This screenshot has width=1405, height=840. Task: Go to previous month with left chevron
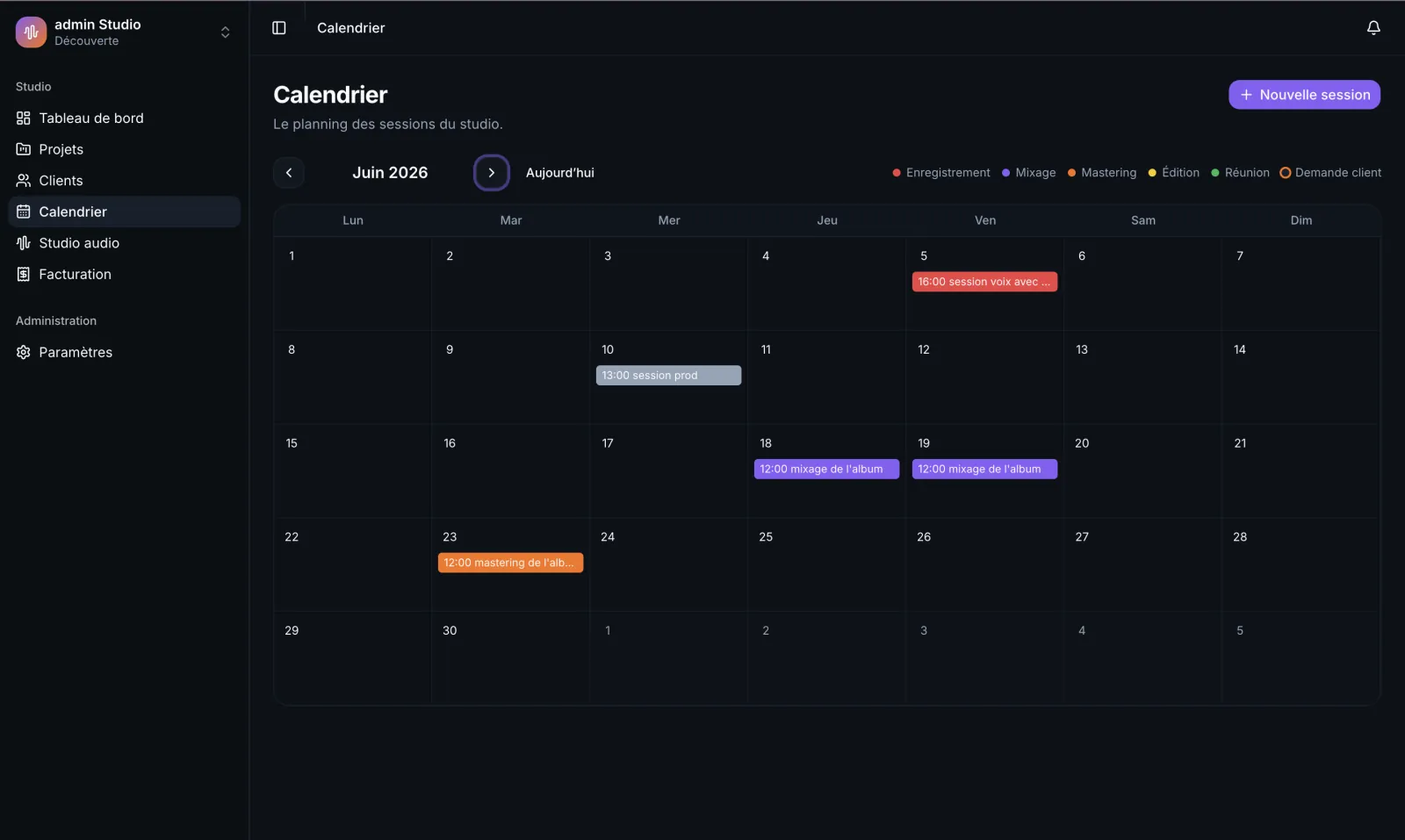click(x=289, y=173)
